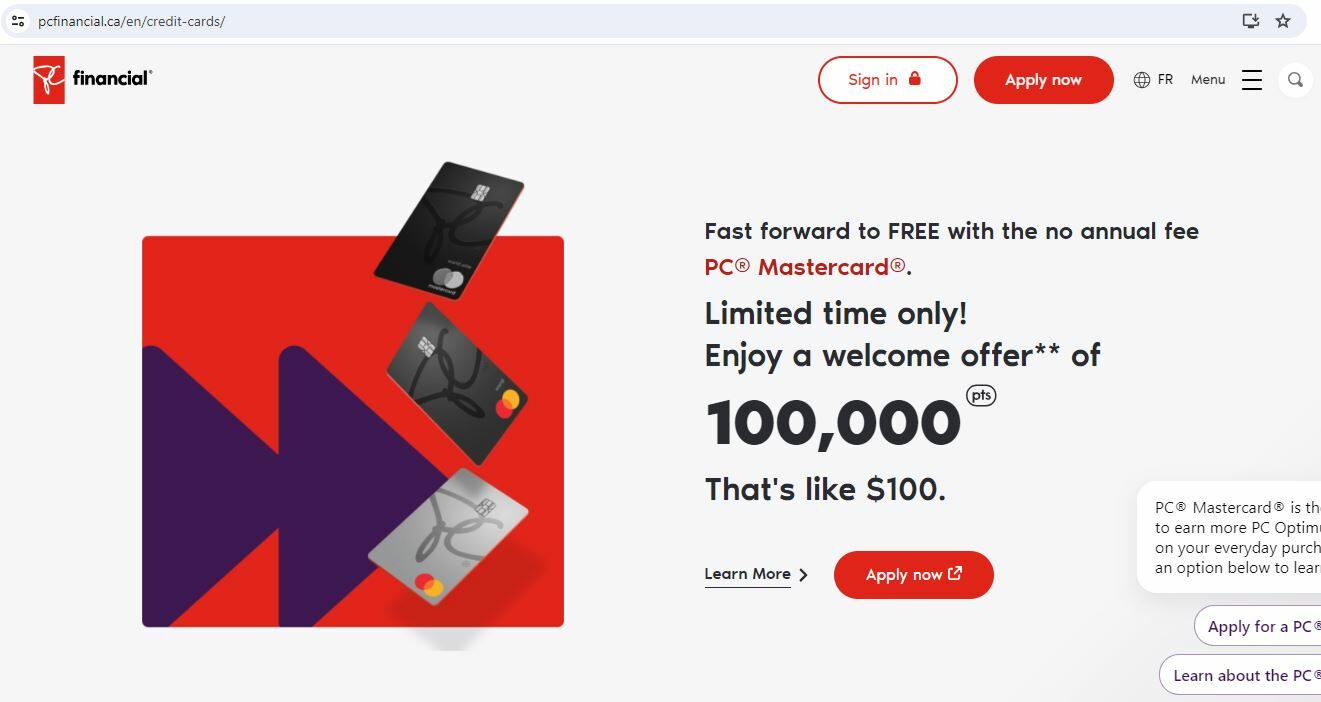The height and width of the screenshot is (702, 1321).
Task: Click the search magnifier icon
Action: pyautogui.click(x=1295, y=80)
